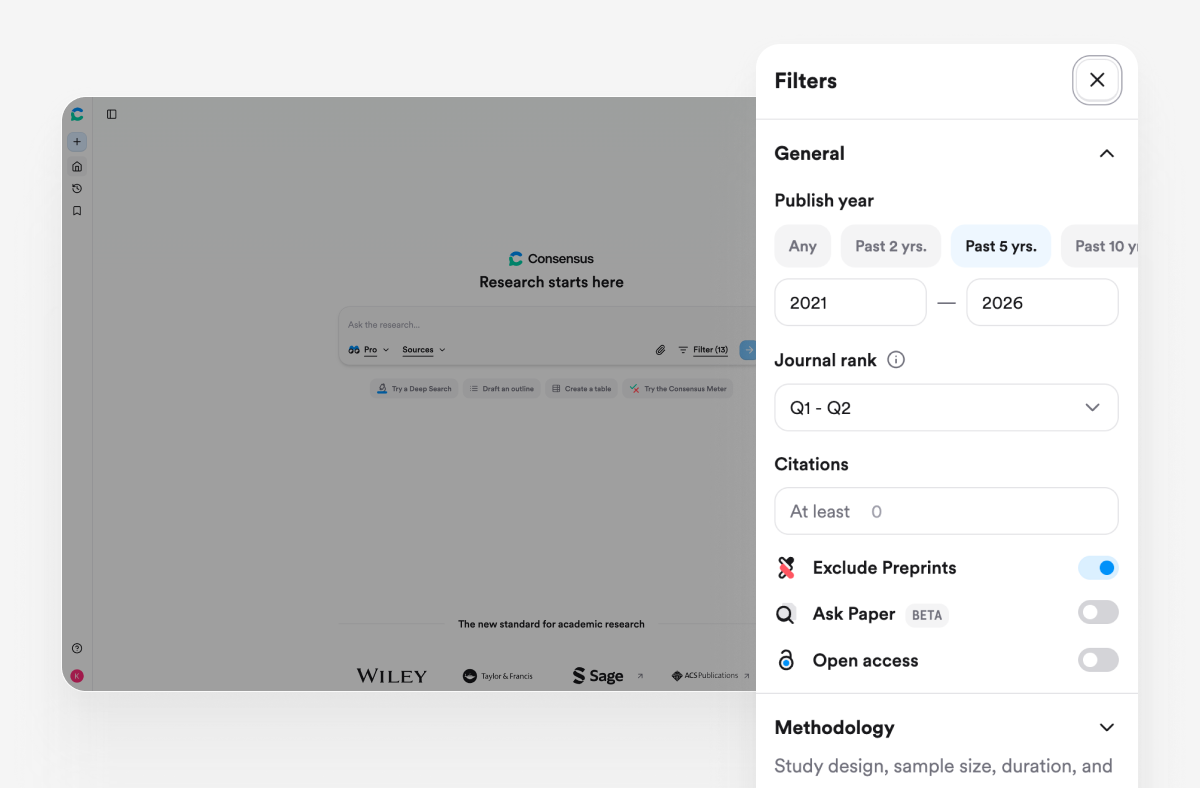Click the Citations at least field
The height and width of the screenshot is (788, 1200).
pyautogui.click(x=946, y=511)
